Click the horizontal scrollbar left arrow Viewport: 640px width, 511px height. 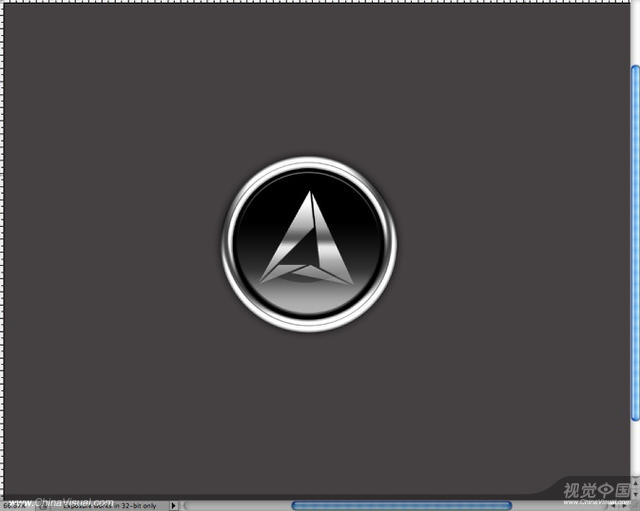[x=613, y=506]
